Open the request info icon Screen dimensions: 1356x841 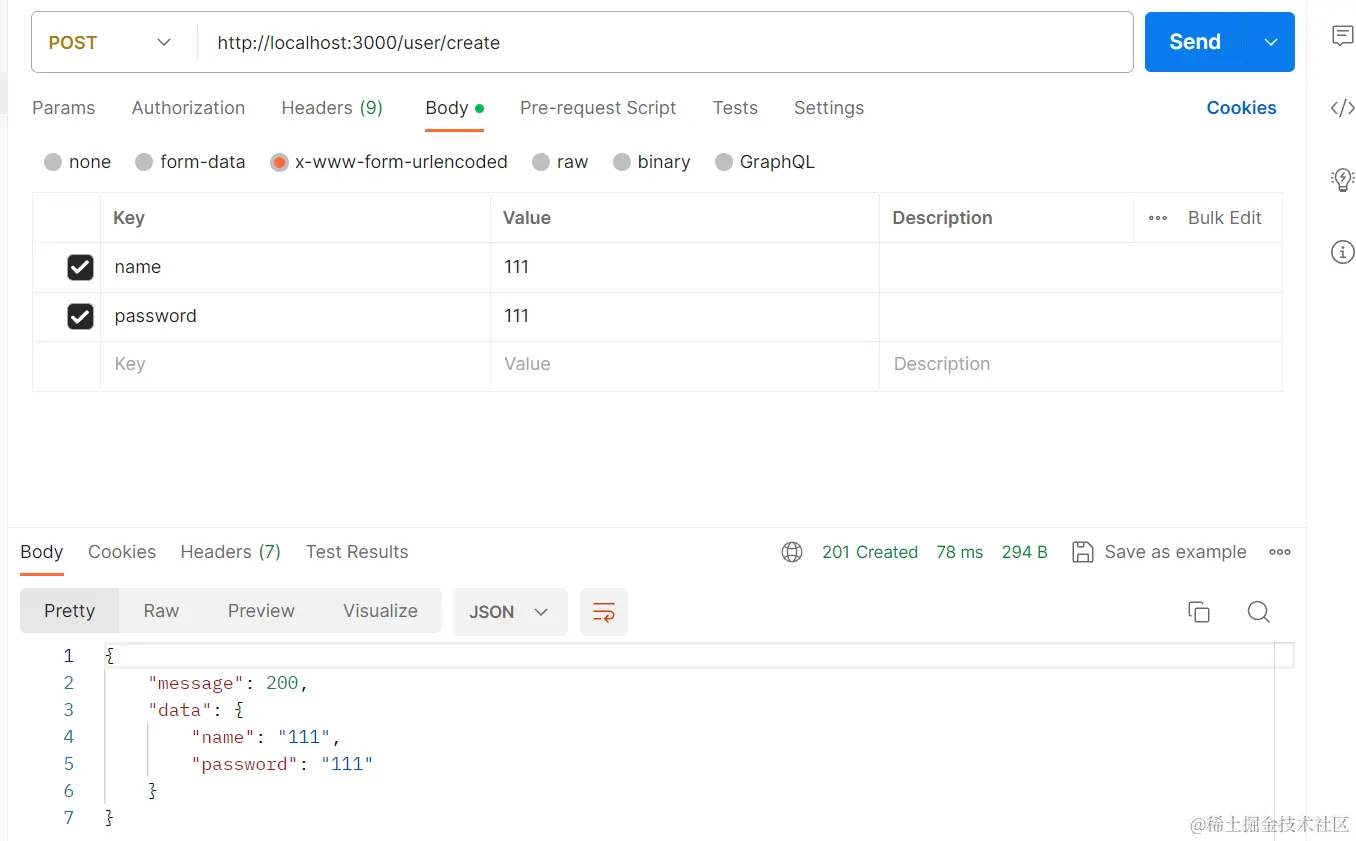pos(1342,252)
